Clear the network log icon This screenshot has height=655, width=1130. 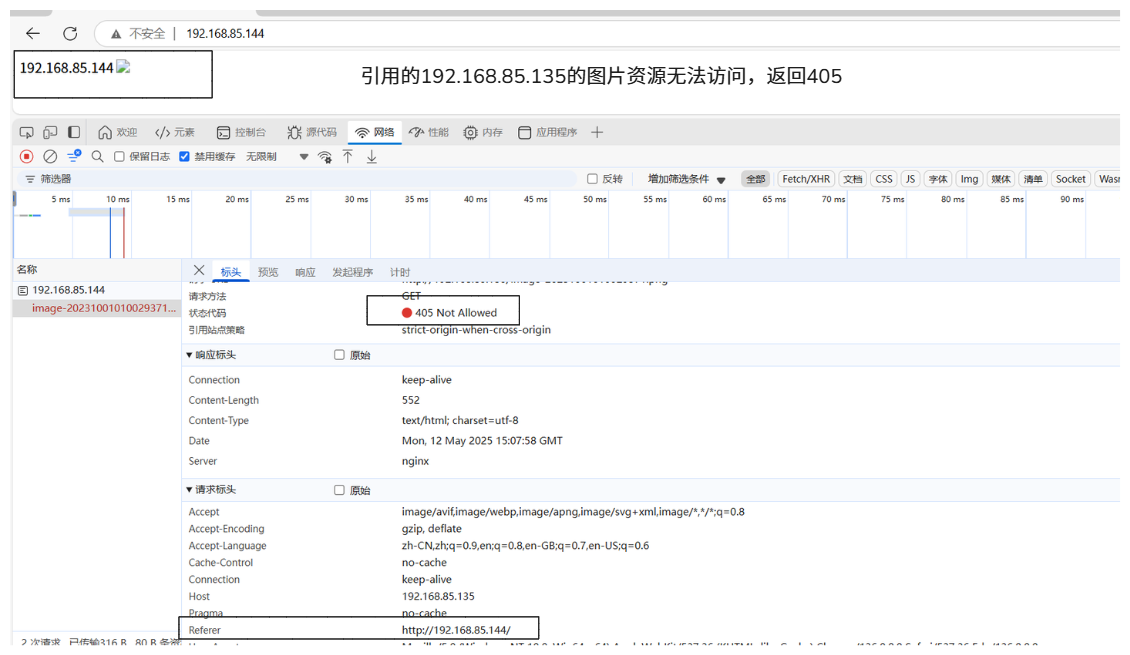pyautogui.click(x=50, y=156)
